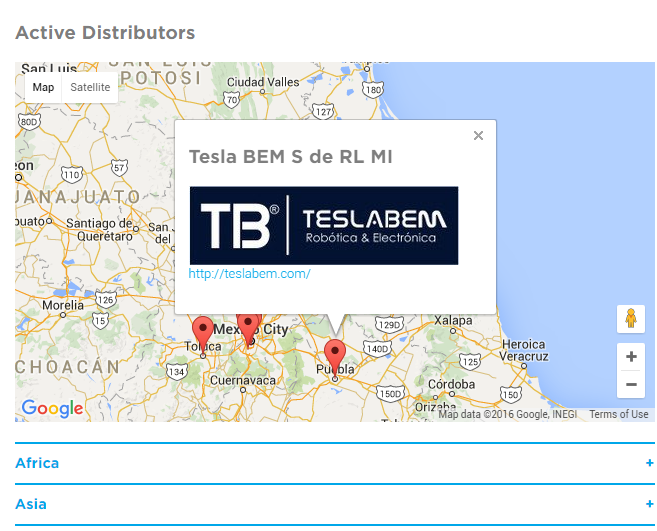Screen dimensions: 657x531
Task: Zoom out on the map
Action: coord(631,384)
